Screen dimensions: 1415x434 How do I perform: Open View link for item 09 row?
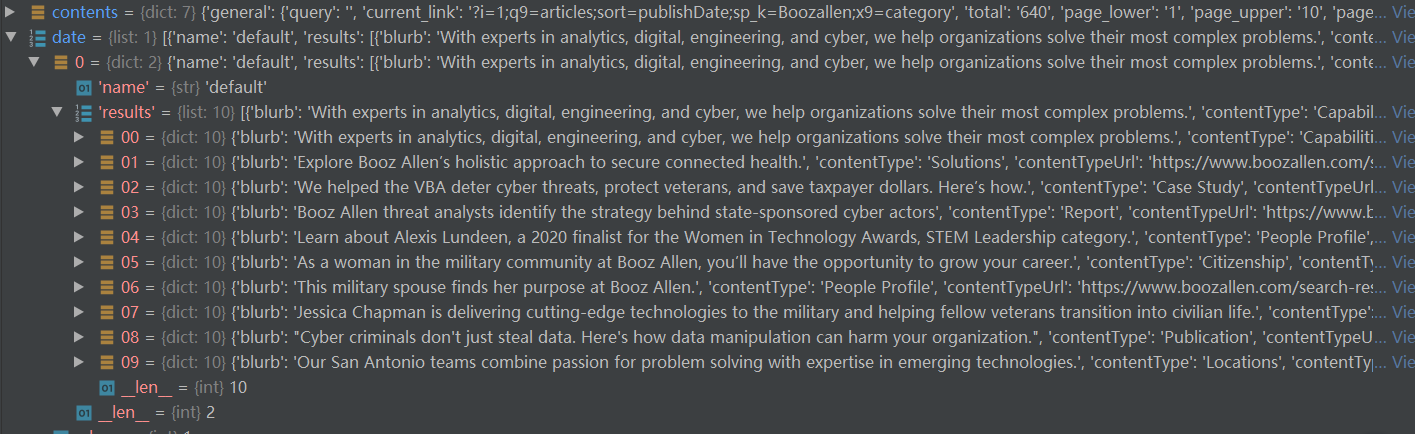coord(1403,362)
